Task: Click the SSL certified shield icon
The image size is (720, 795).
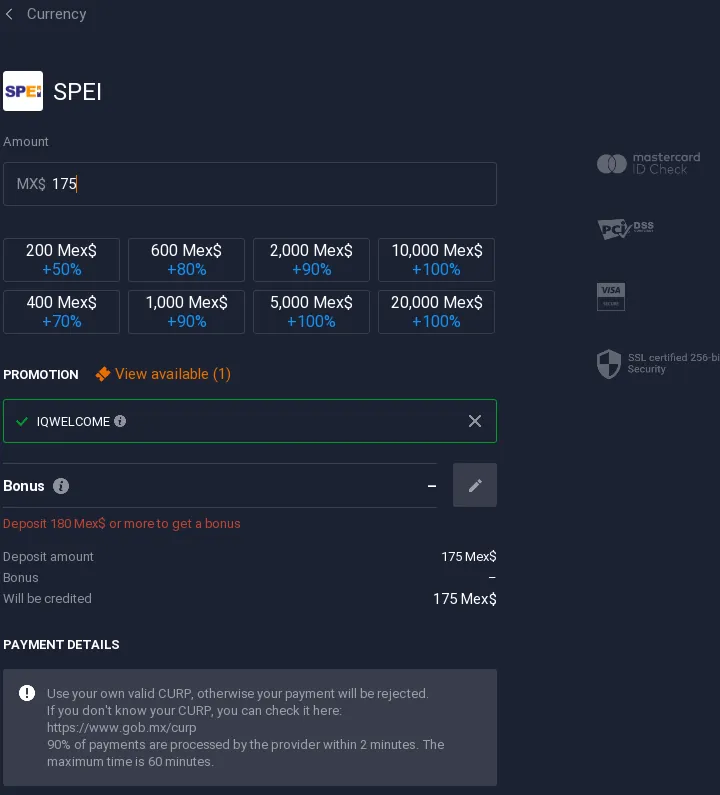Action: (609, 364)
